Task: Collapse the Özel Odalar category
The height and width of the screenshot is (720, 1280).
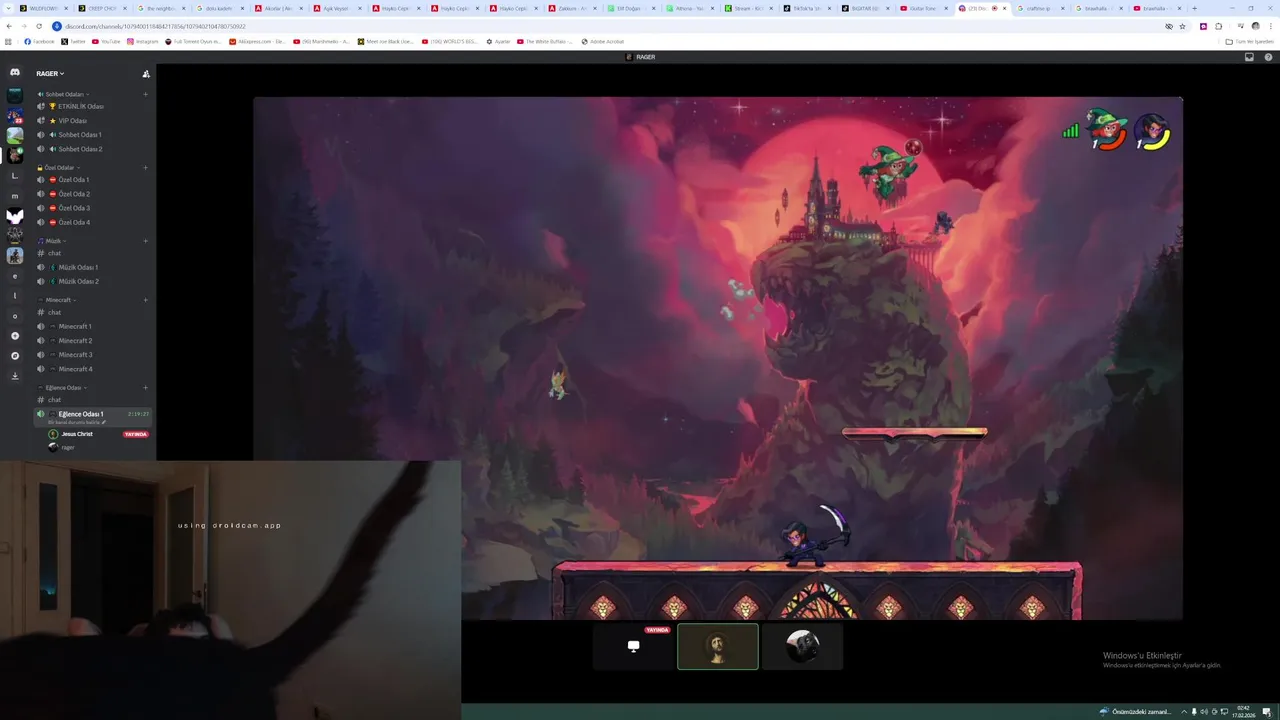Action: (58, 167)
